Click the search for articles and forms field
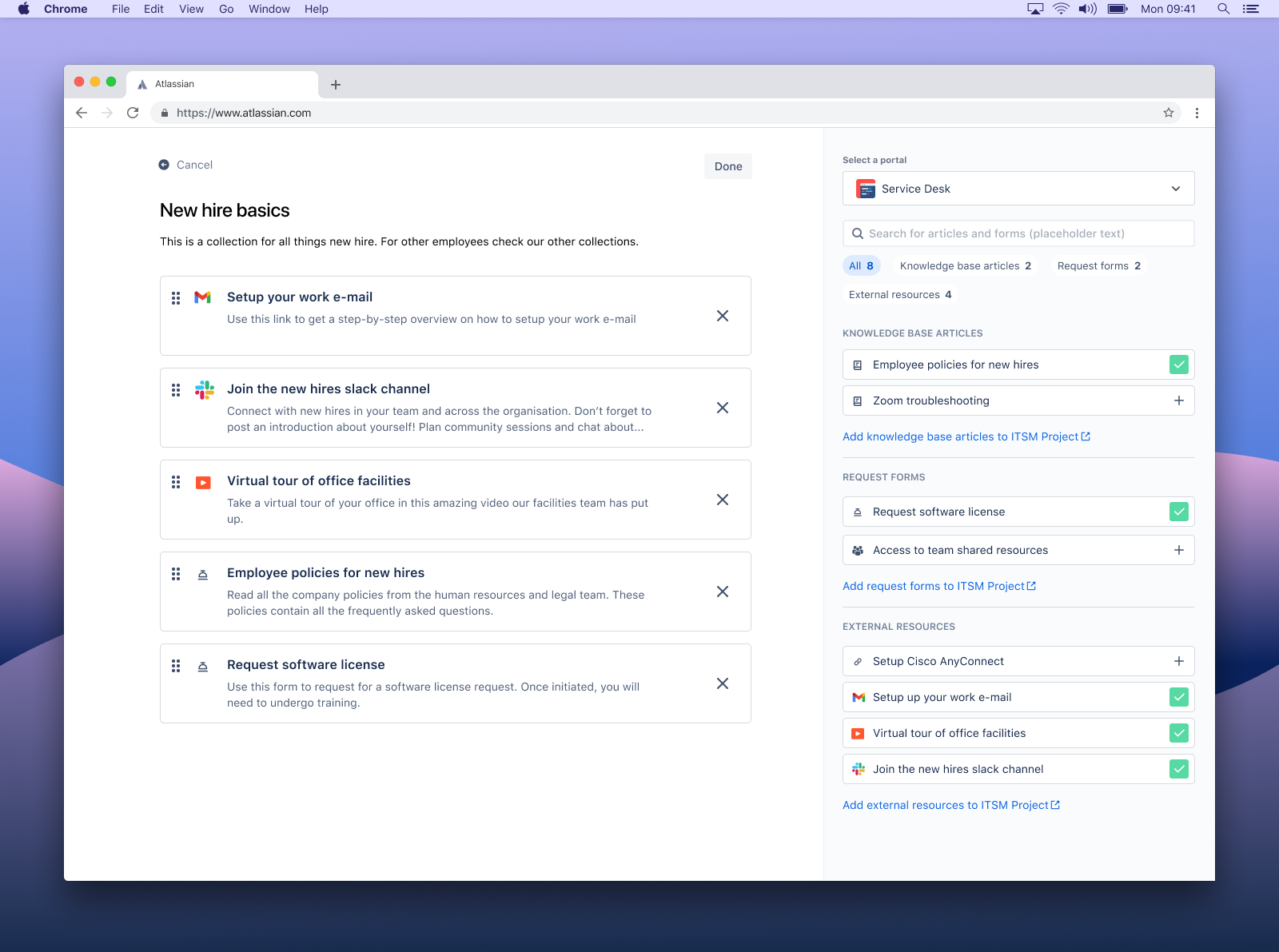The image size is (1279, 952). (1018, 233)
